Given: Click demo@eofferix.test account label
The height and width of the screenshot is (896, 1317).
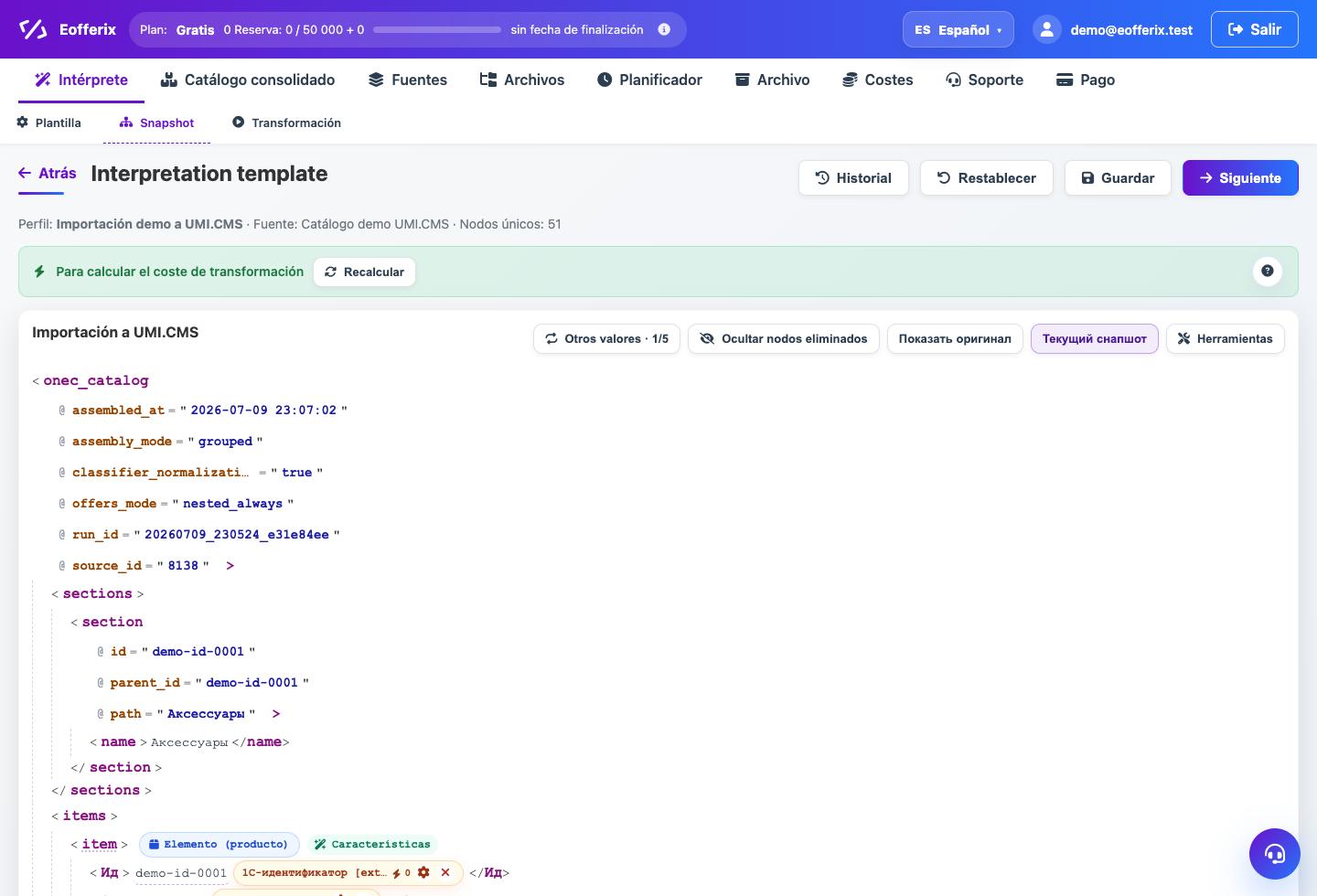Looking at the screenshot, I should pos(1131,29).
